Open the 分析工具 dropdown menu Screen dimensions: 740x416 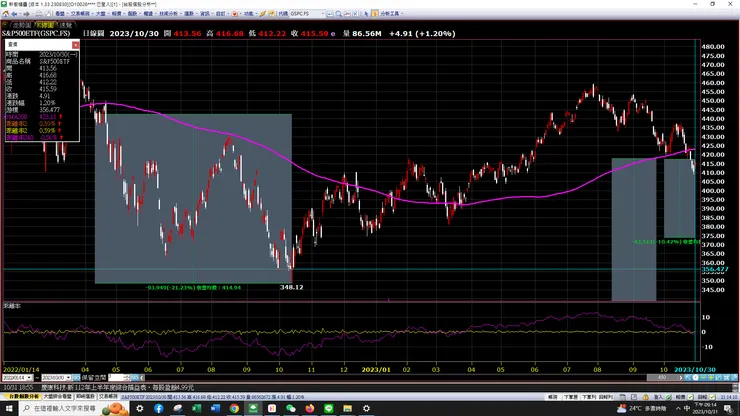pos(391,14)
